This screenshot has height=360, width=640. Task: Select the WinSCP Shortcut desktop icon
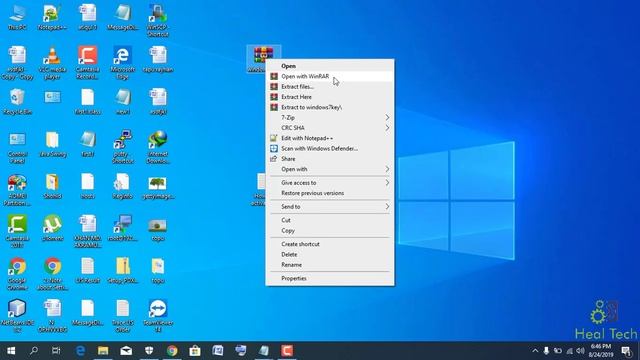point(158,20)
